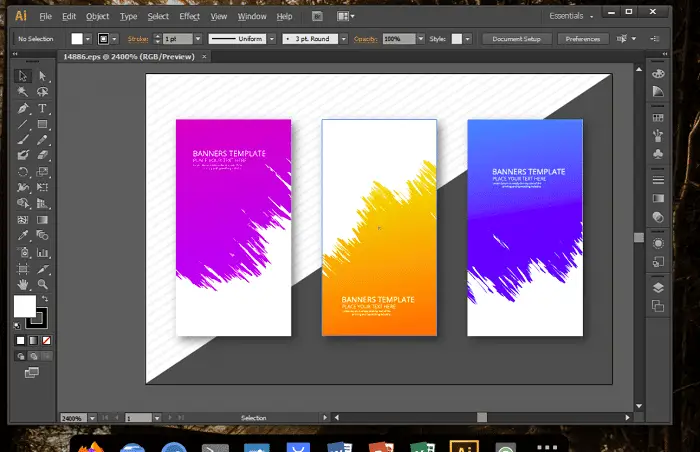Open the Effect menu
The image size is (700, 452).
(189, 17)
